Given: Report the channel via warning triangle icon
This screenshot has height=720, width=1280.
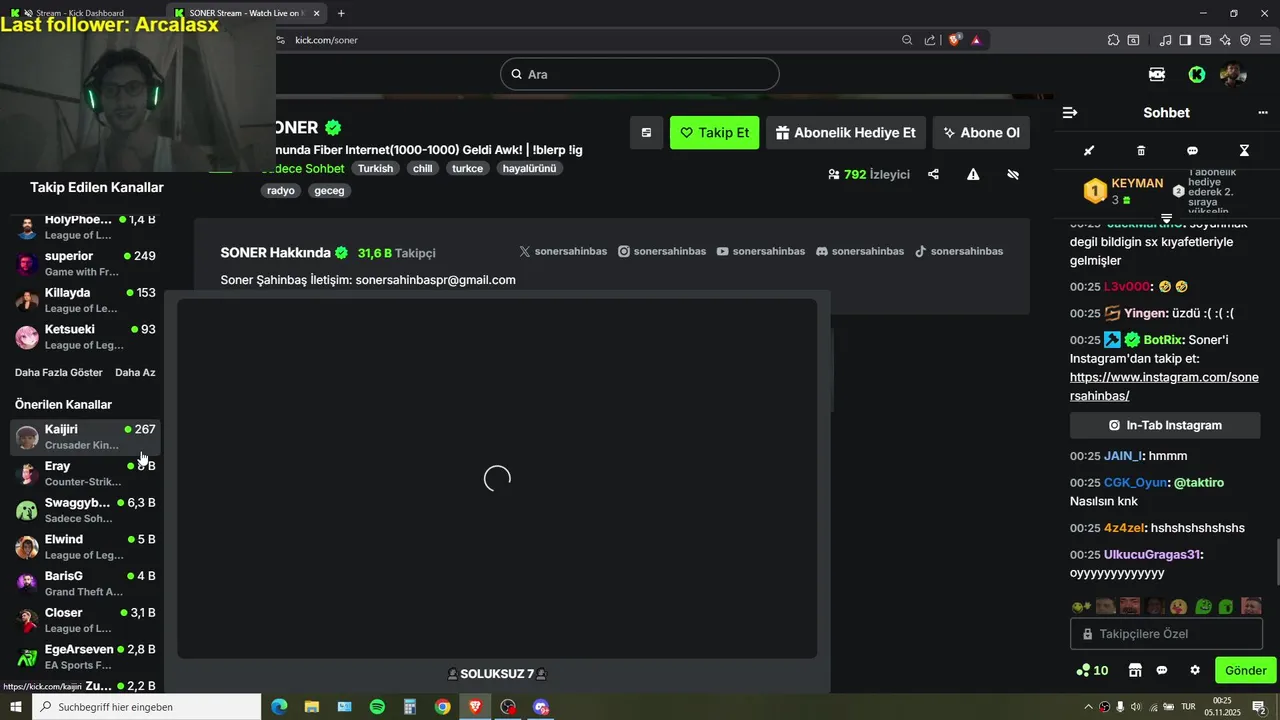Looking at the screenshot, I should tap(973, 174).
